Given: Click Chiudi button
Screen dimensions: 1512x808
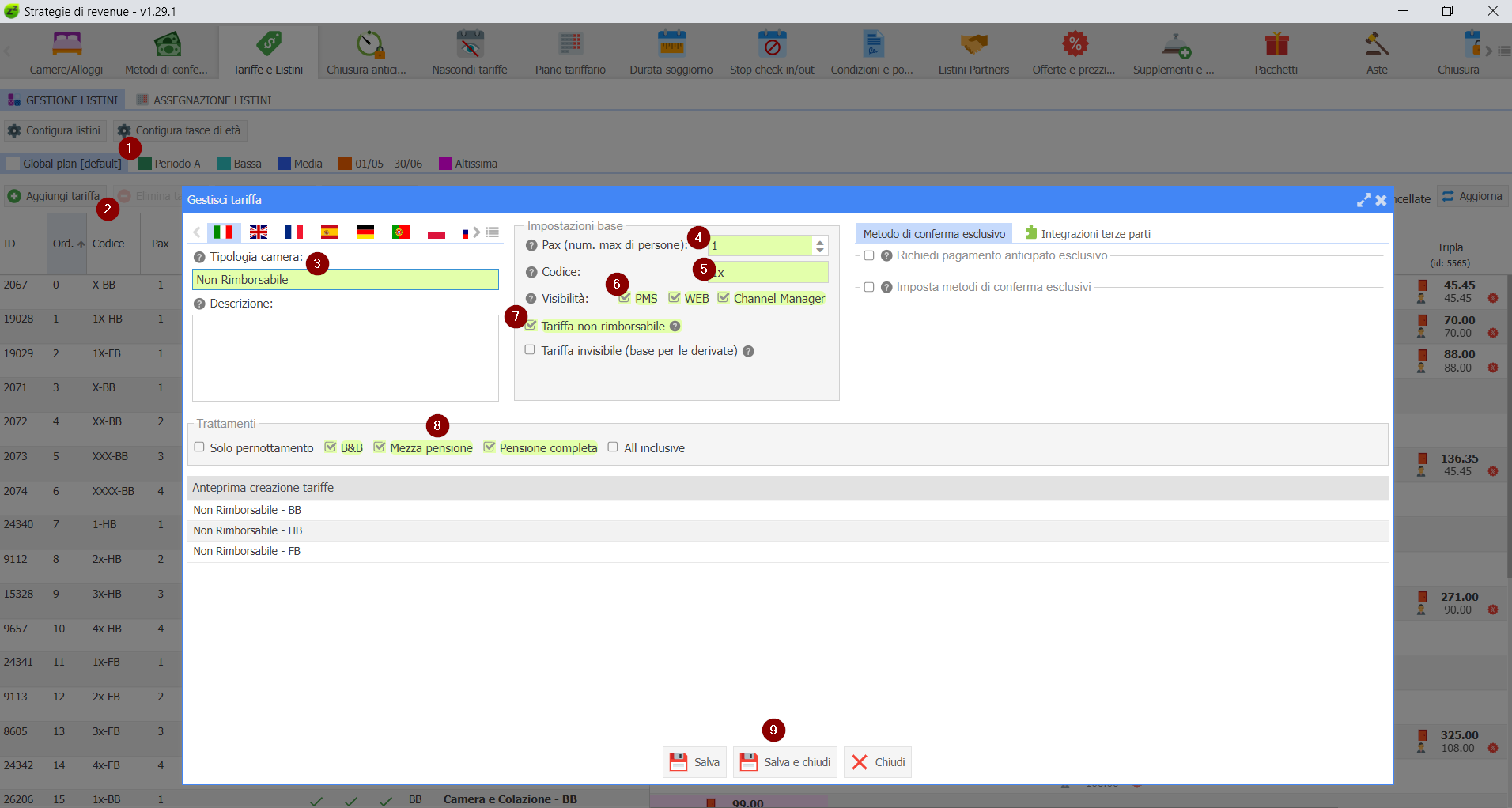Looking at the screenshot, I should pos(878,762).
